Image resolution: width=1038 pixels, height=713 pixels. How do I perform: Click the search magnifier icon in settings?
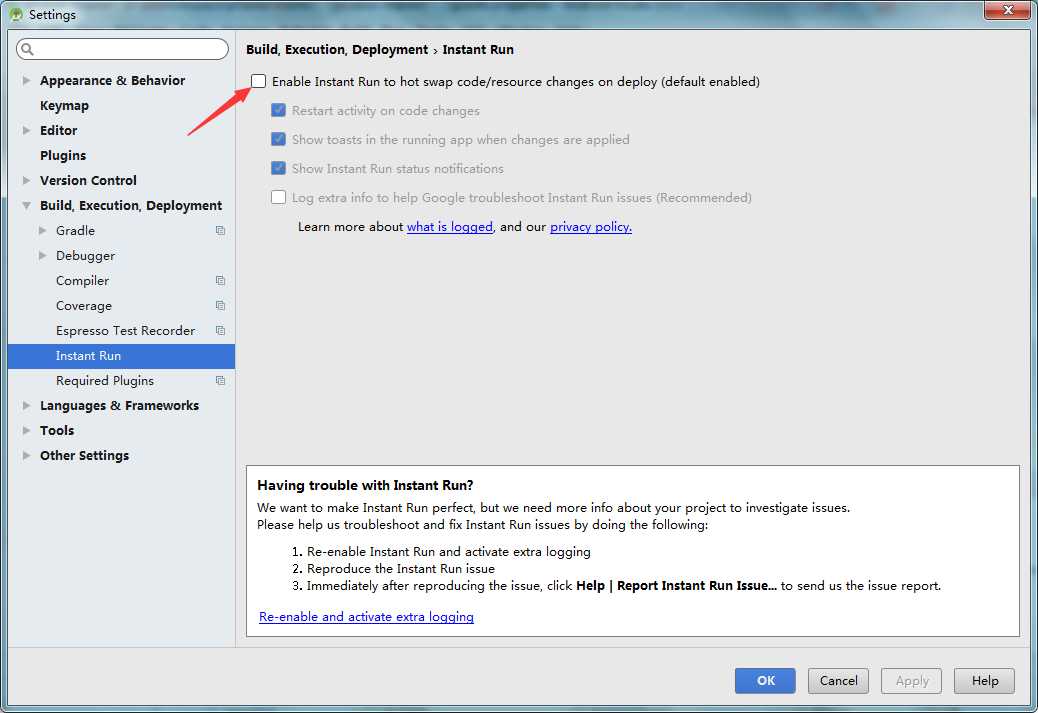tap(27, 49)
